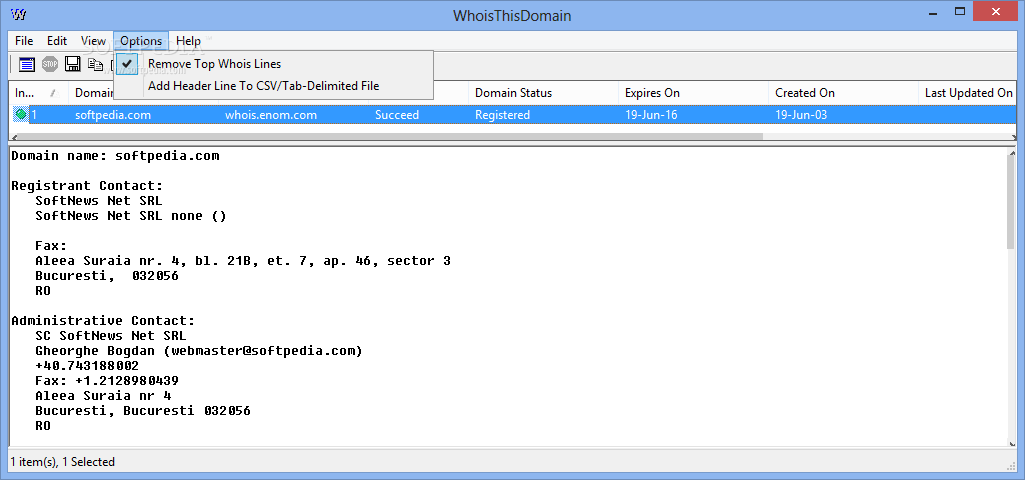1025x480 pixels.
Task: Click the WhoisThisDomain title bar app icon
Action: (19, 14)
